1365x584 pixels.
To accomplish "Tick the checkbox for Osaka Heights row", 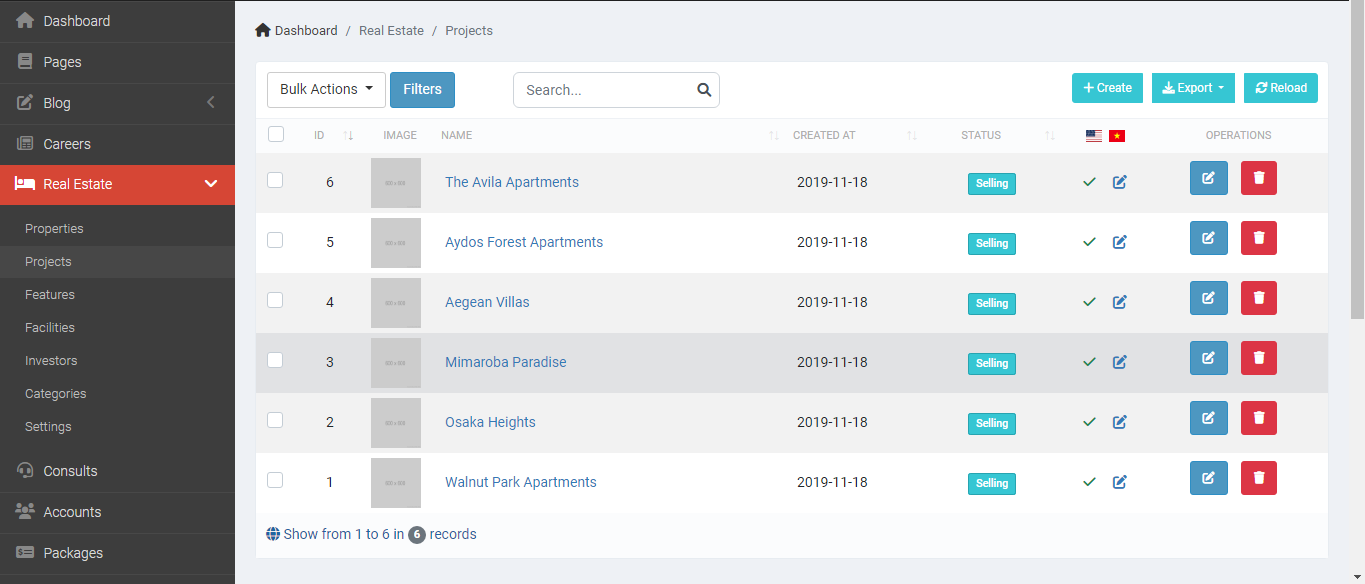I will coord(275,420).
